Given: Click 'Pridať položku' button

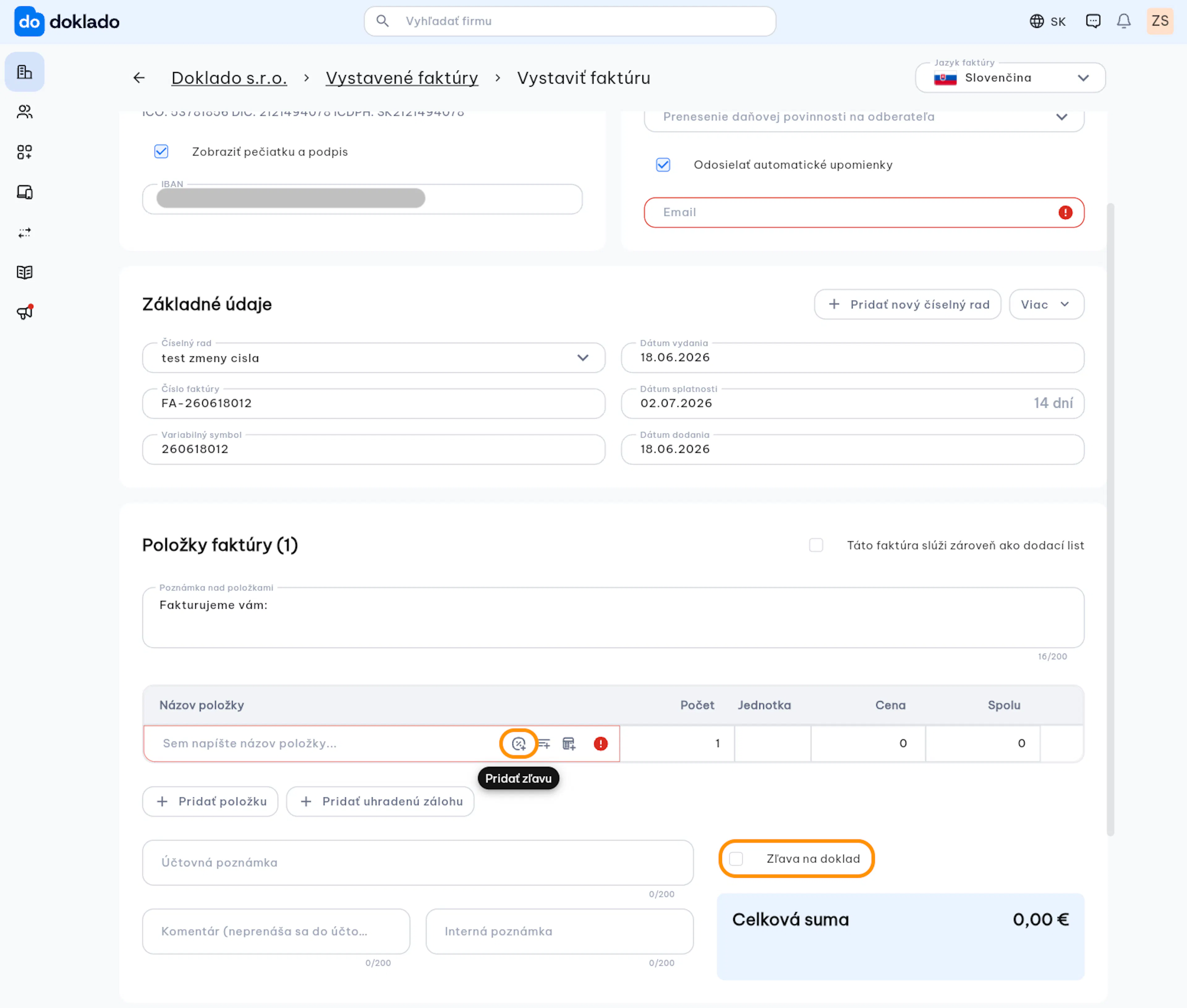Looking at the screenshot, I should pos(210,801).
